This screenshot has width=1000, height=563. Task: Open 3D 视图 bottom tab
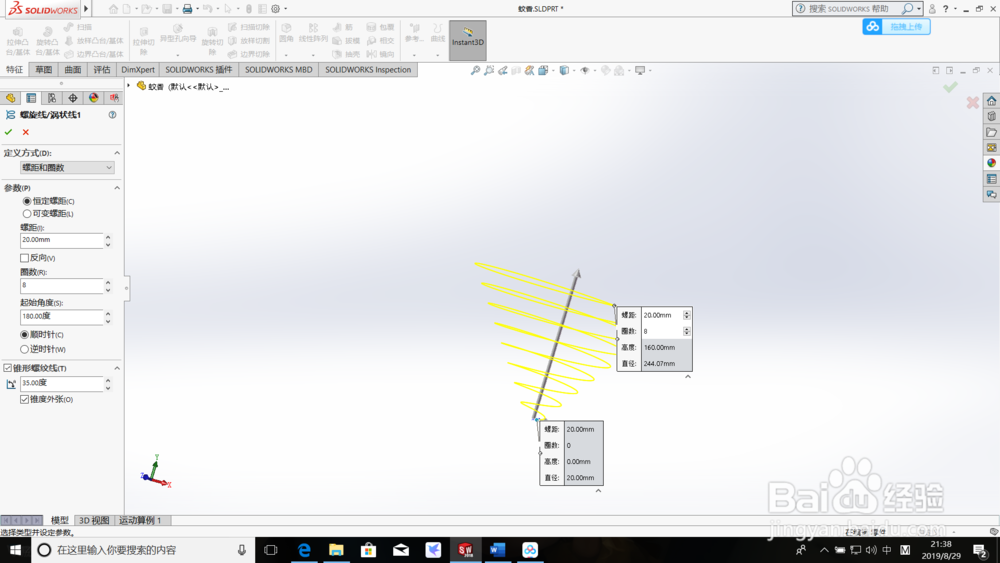[x=94, y=520]
